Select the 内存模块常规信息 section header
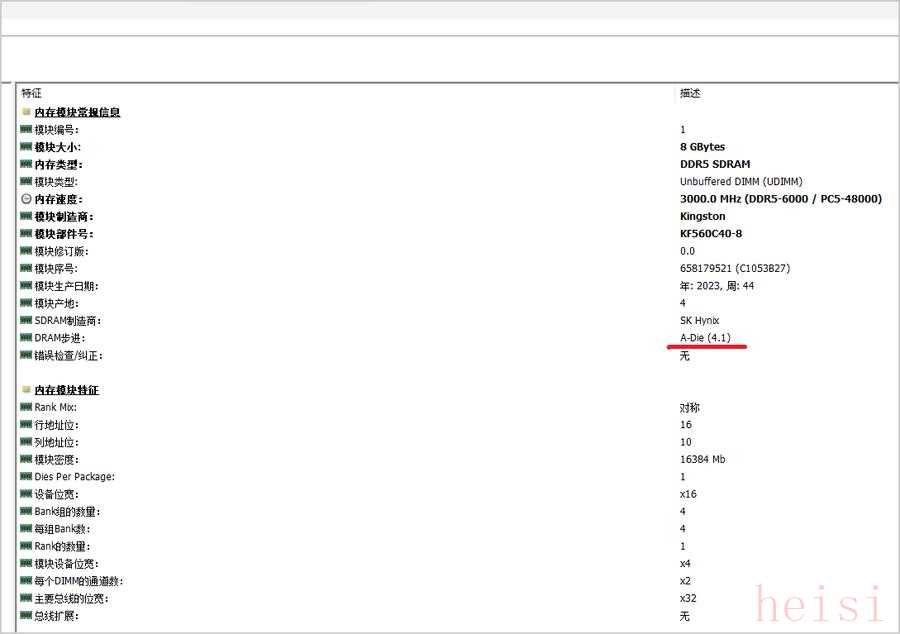Image resolution: width=900 pixels, height=634 pixels. point(77,112)
